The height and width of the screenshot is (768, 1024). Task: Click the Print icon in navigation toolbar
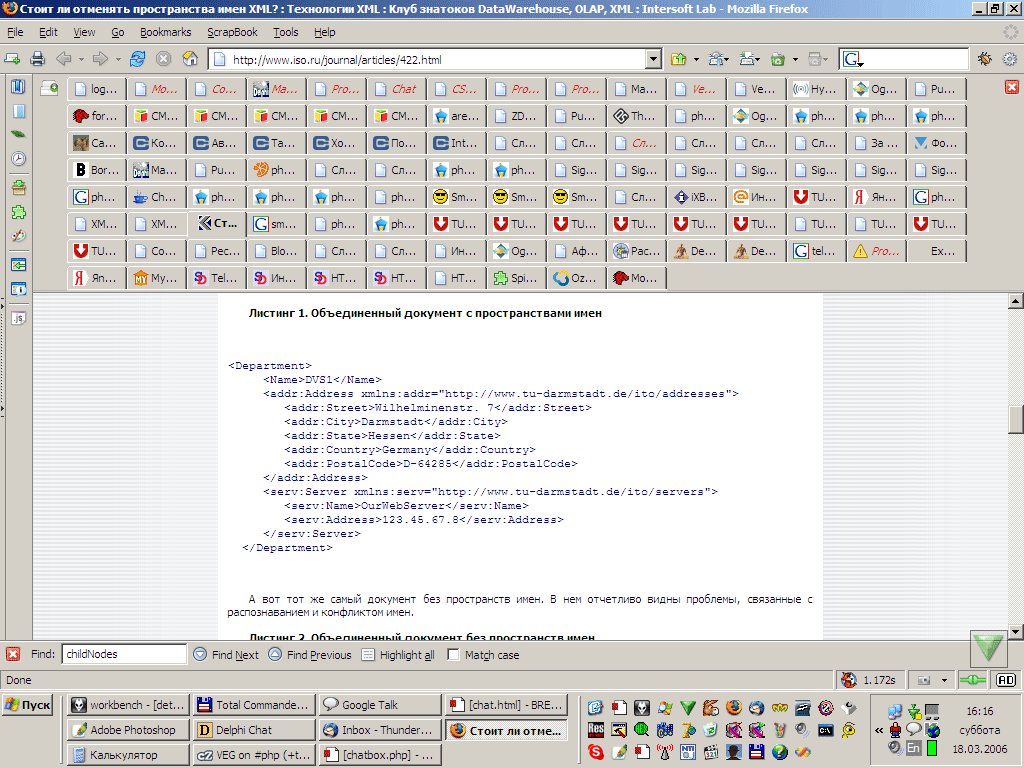(37, 59)
